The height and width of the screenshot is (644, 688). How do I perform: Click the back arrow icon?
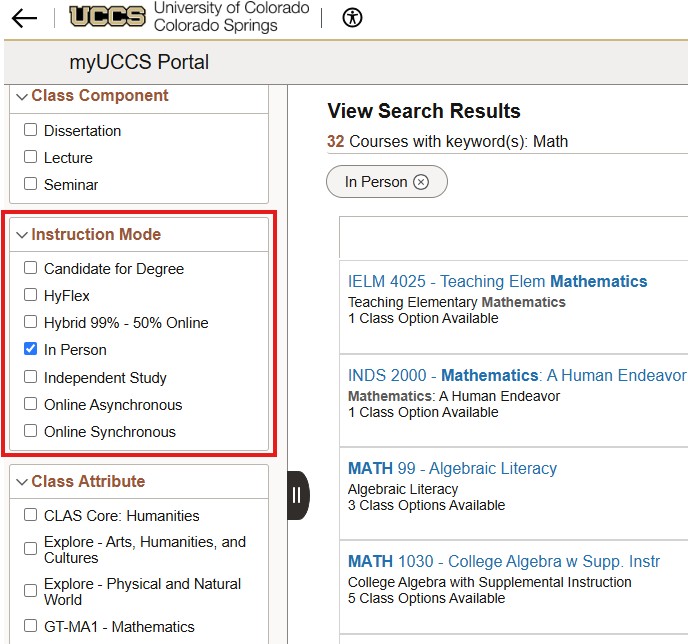24,18
